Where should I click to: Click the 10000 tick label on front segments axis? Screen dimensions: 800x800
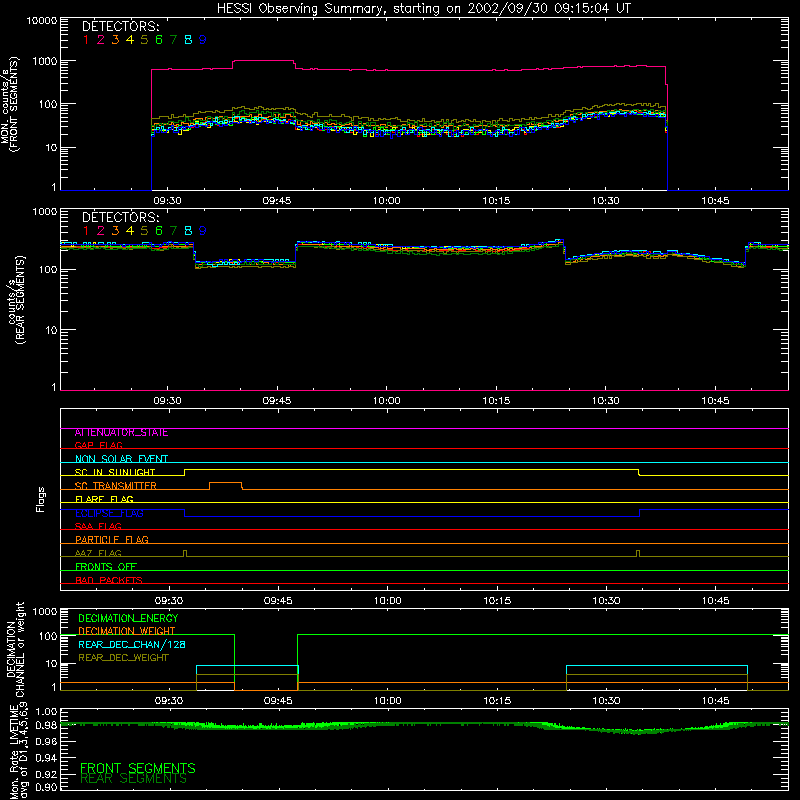pos(42,21)
